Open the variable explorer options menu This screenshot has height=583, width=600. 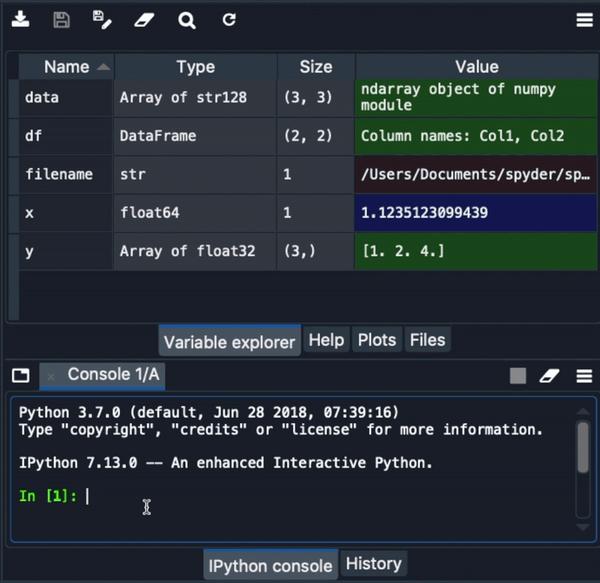tap(584, 19)
